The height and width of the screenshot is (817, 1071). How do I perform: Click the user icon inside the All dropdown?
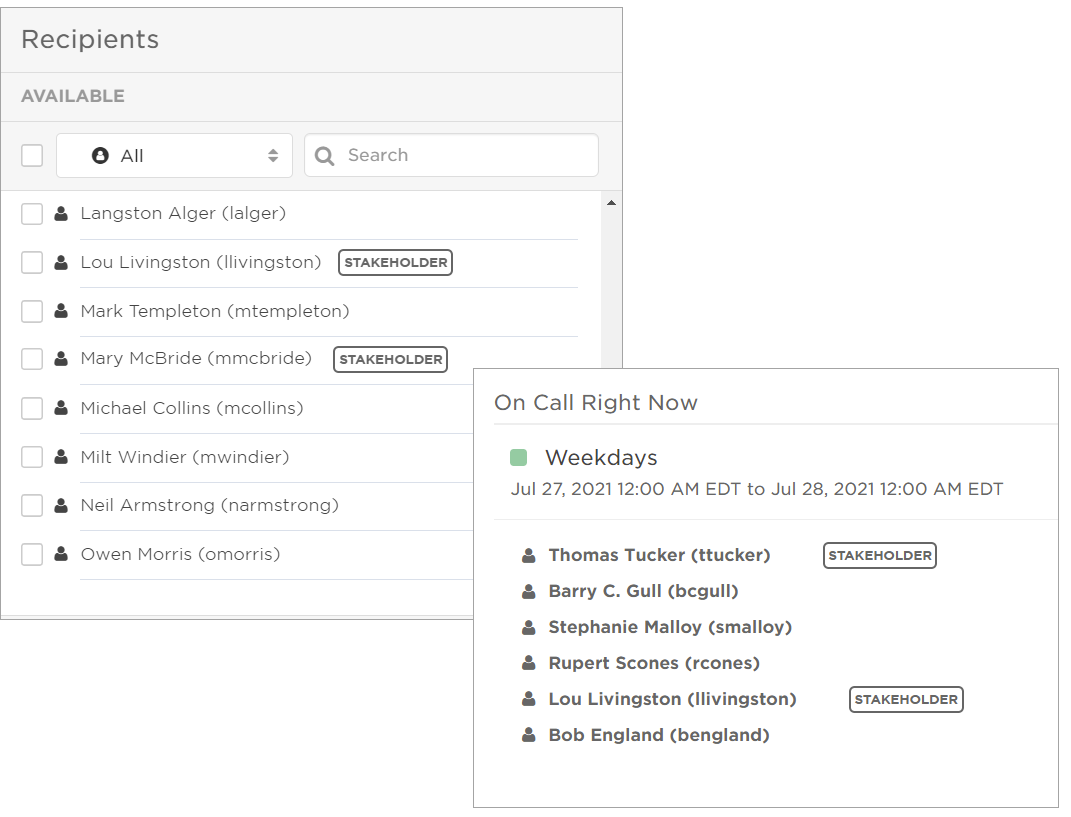[x=100, y=156]
